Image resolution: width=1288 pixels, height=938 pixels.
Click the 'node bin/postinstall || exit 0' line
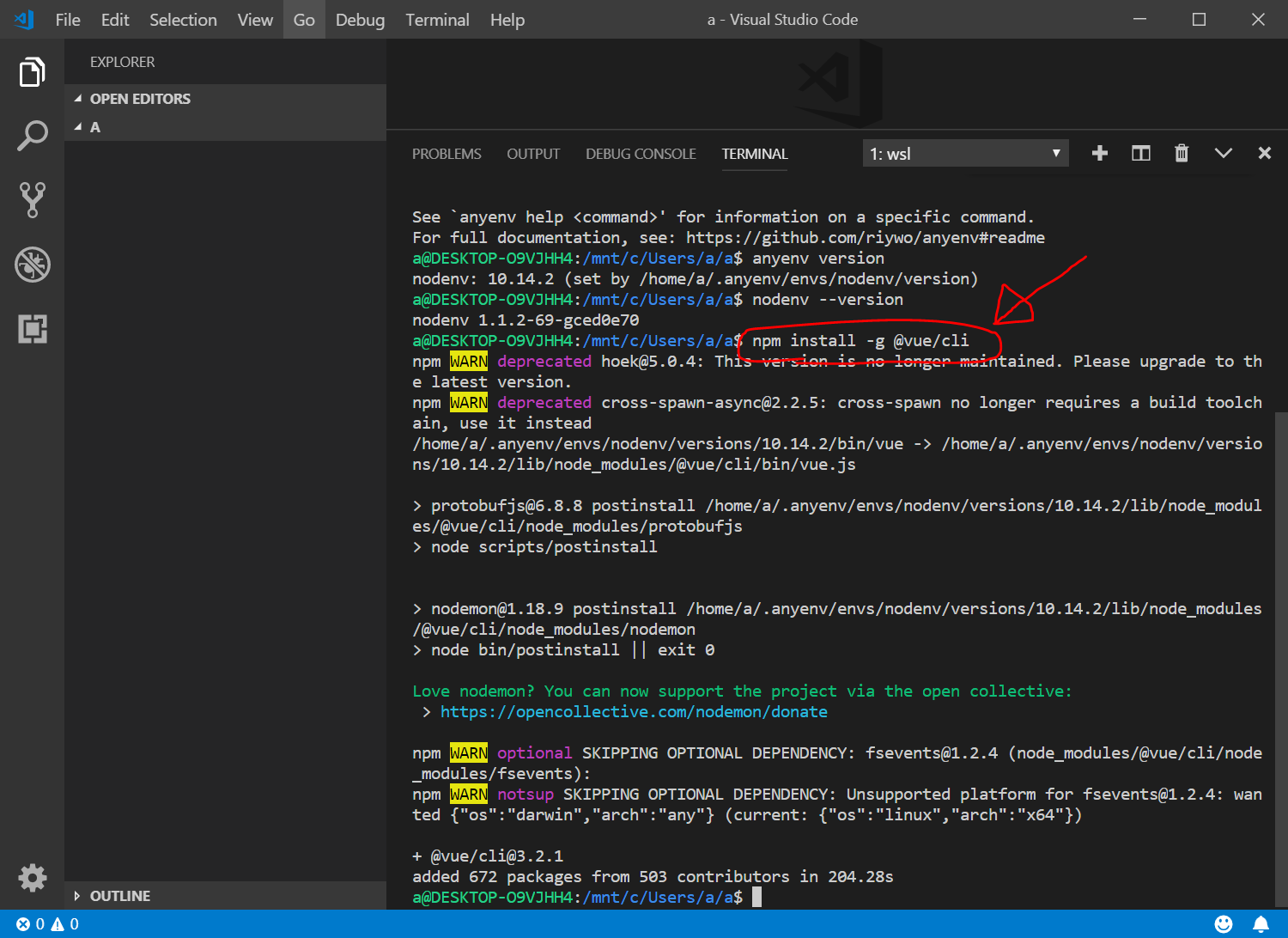click(563, 650)
